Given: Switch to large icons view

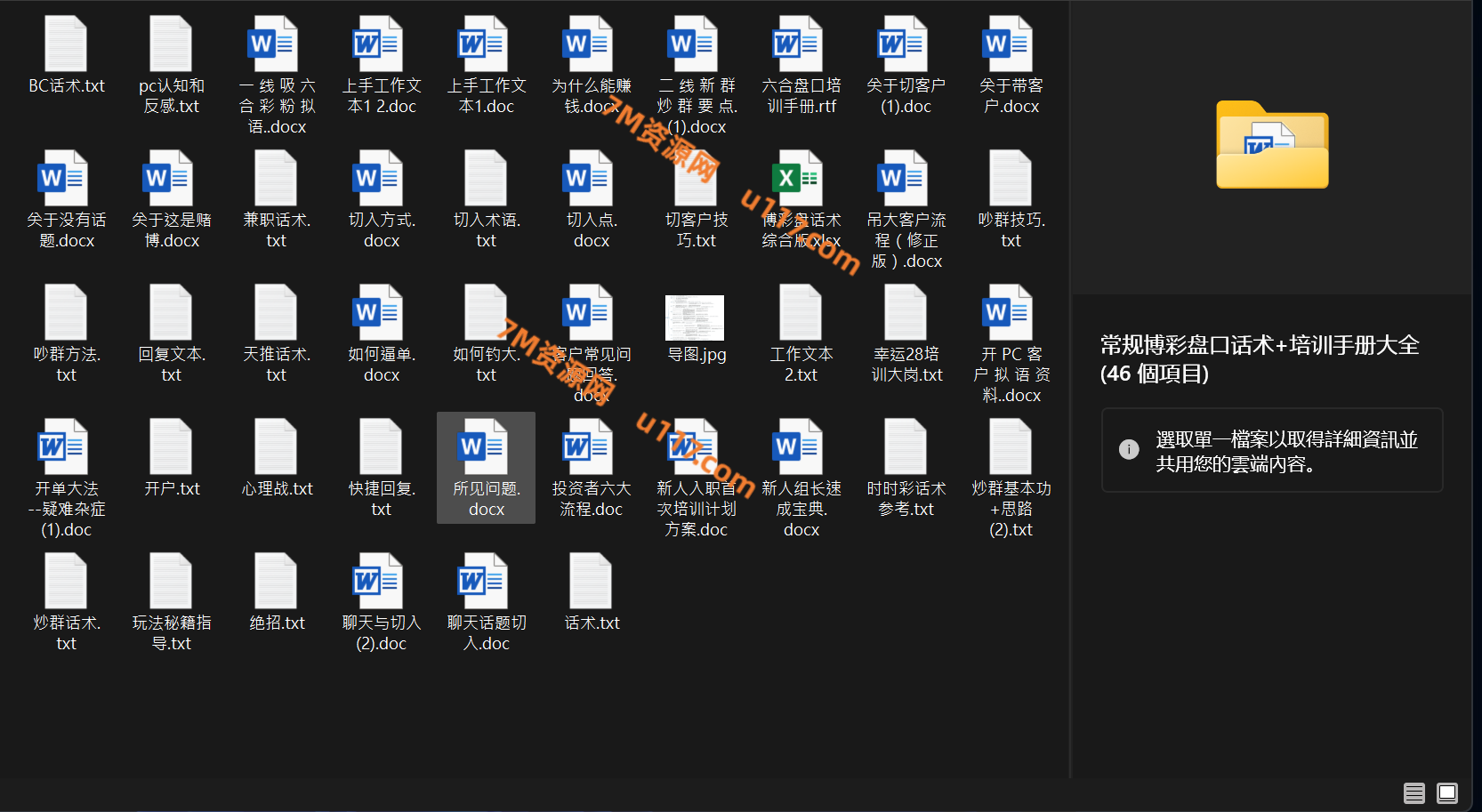Looking at the screenshot, I should [x=1447, y=792].
